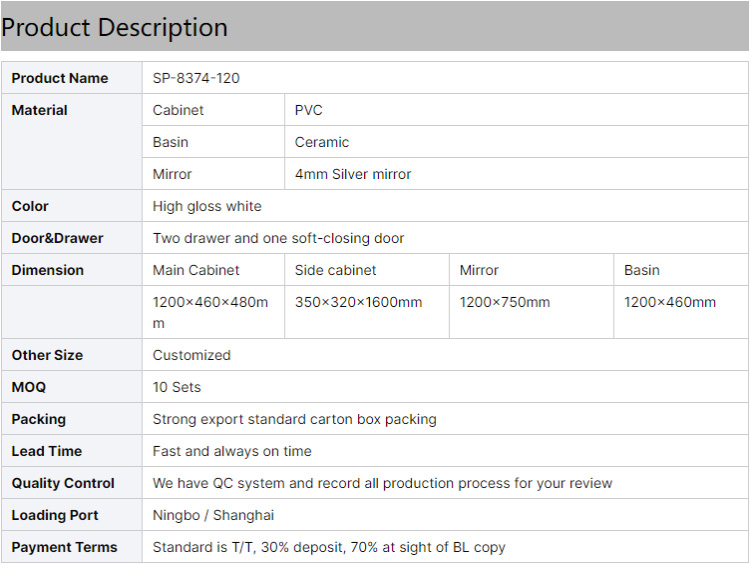Click the High gloss white color value
The image size is (750, 565).
(207, 206)
